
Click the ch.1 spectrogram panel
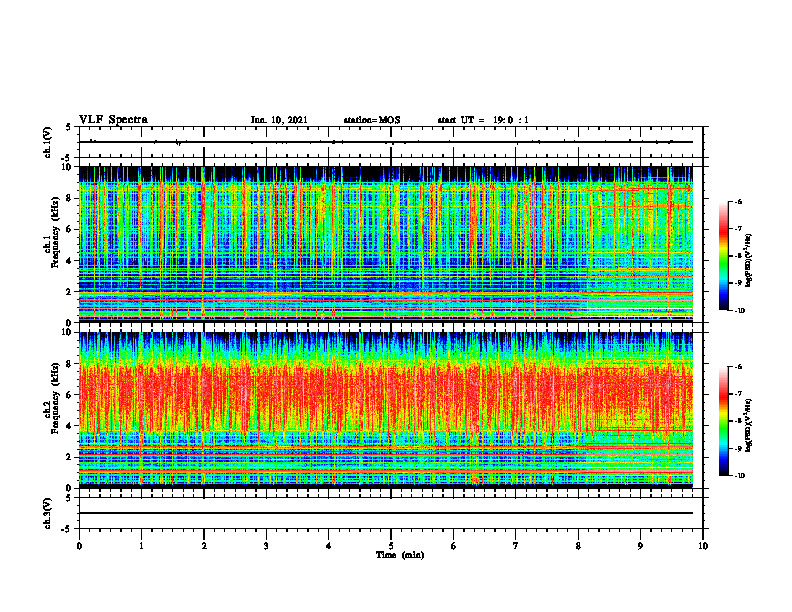[386, 244]
